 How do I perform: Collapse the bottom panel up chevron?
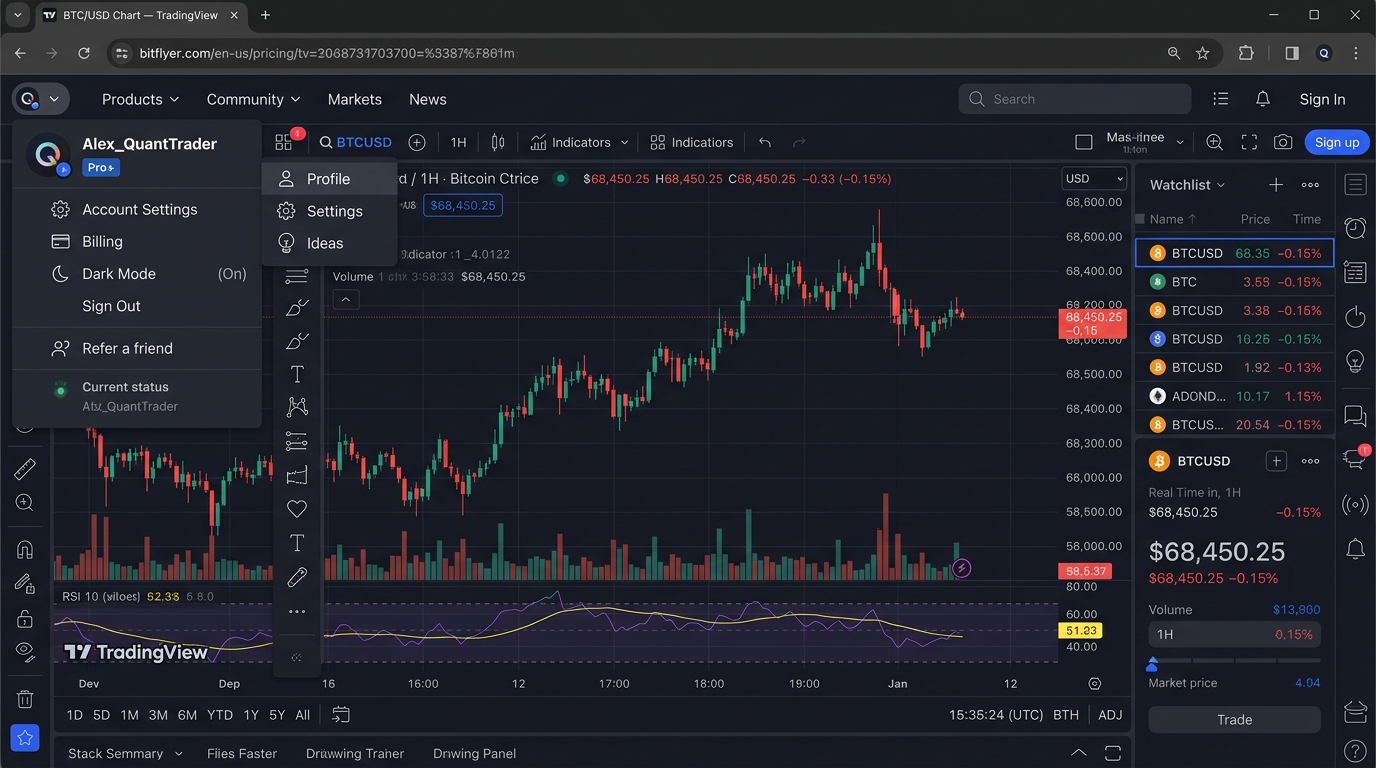tap(1078, 753)
